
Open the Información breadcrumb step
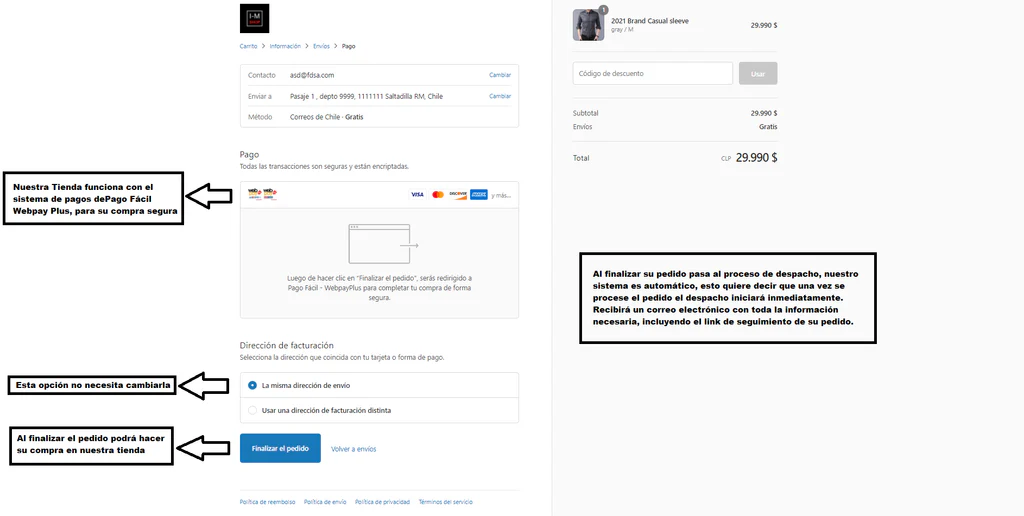(x=284, y=46)
